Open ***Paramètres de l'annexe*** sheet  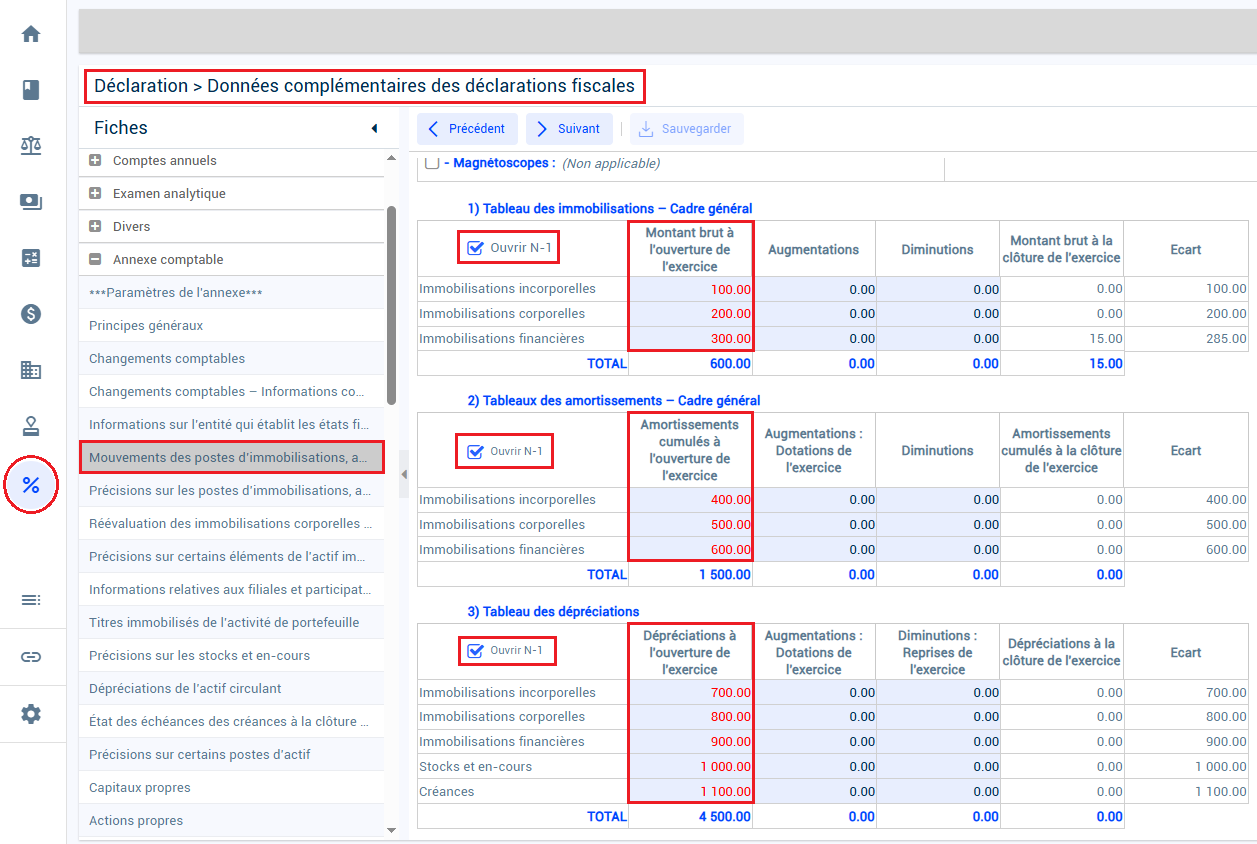click(231, 293)
